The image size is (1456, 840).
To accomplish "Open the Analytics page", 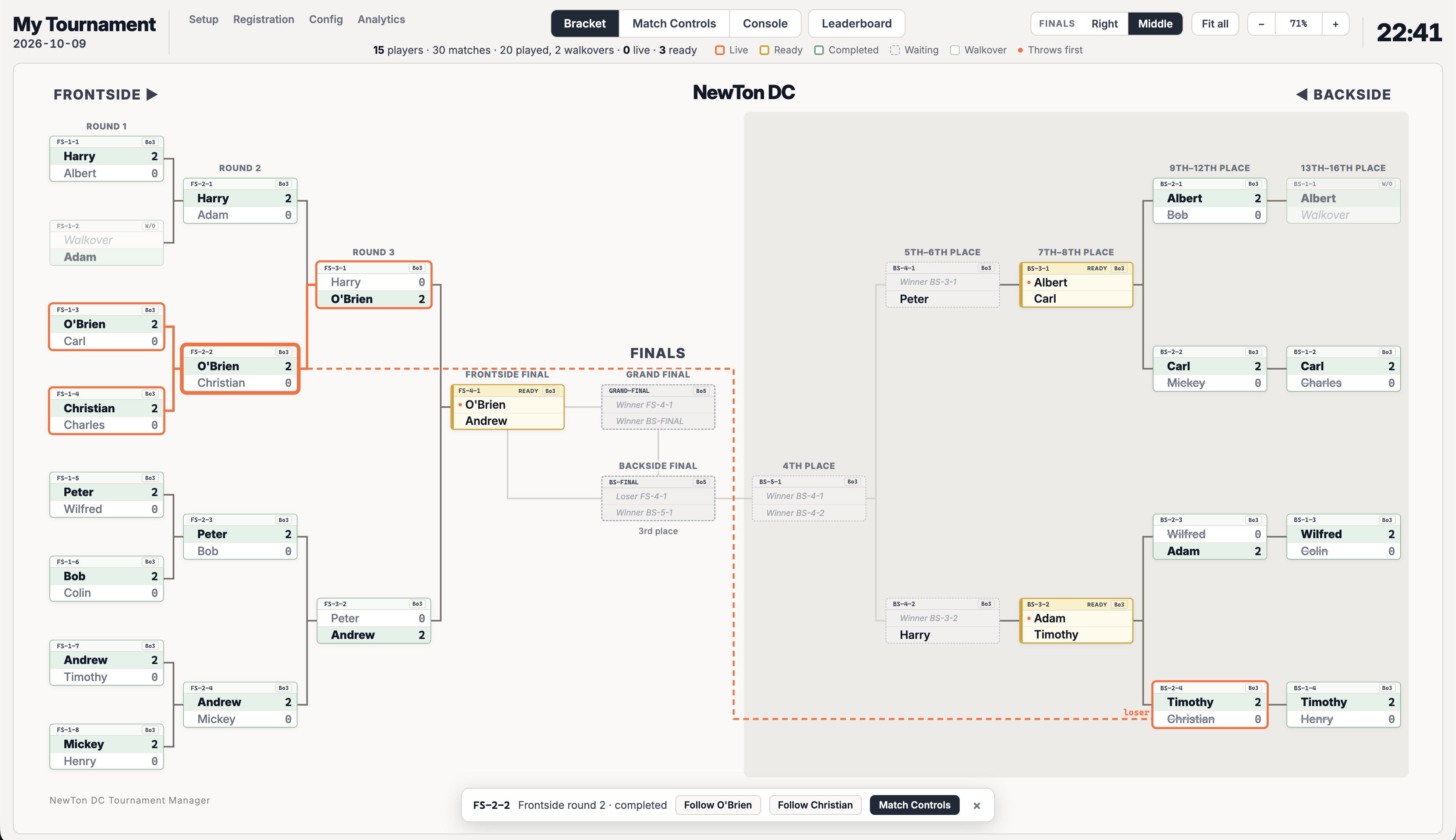I will pos(381,19).
